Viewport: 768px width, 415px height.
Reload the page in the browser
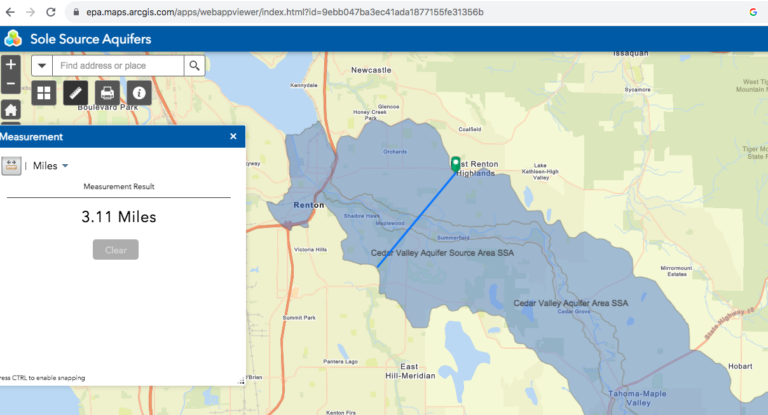[x=51, y=12]
